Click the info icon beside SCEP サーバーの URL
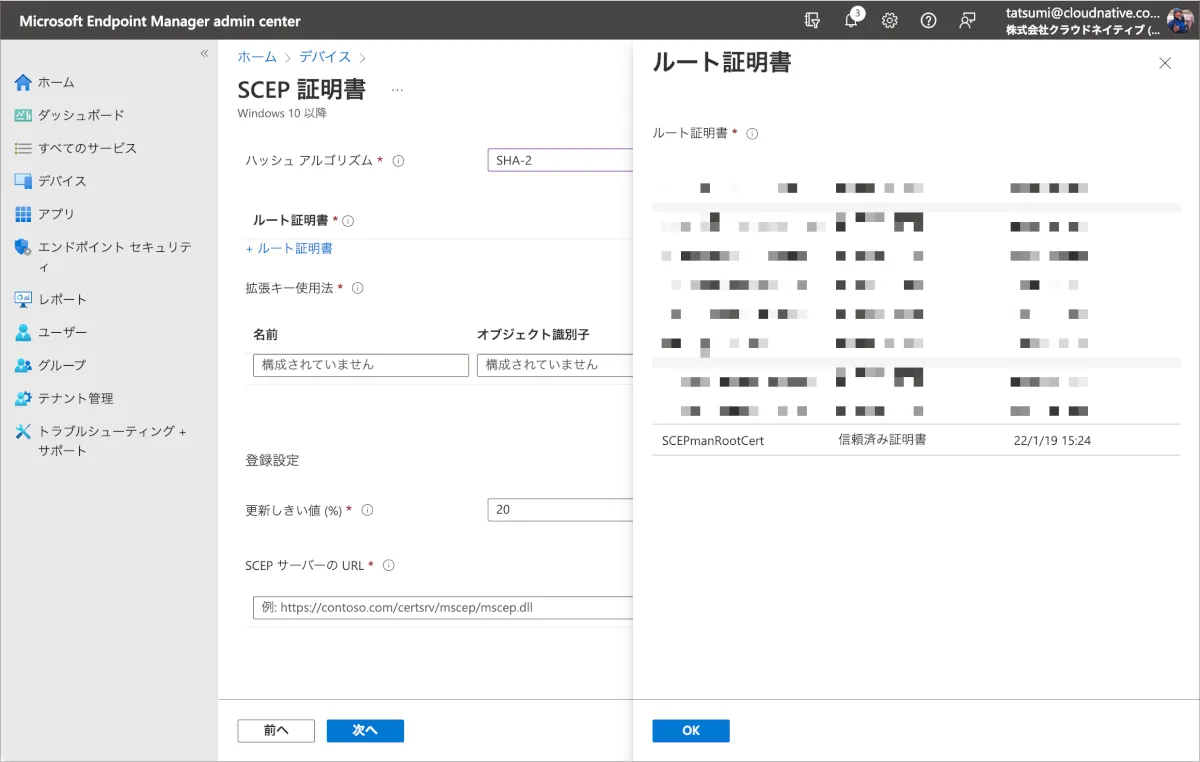Screen dimensions: 1200x762 coord(389,566)
